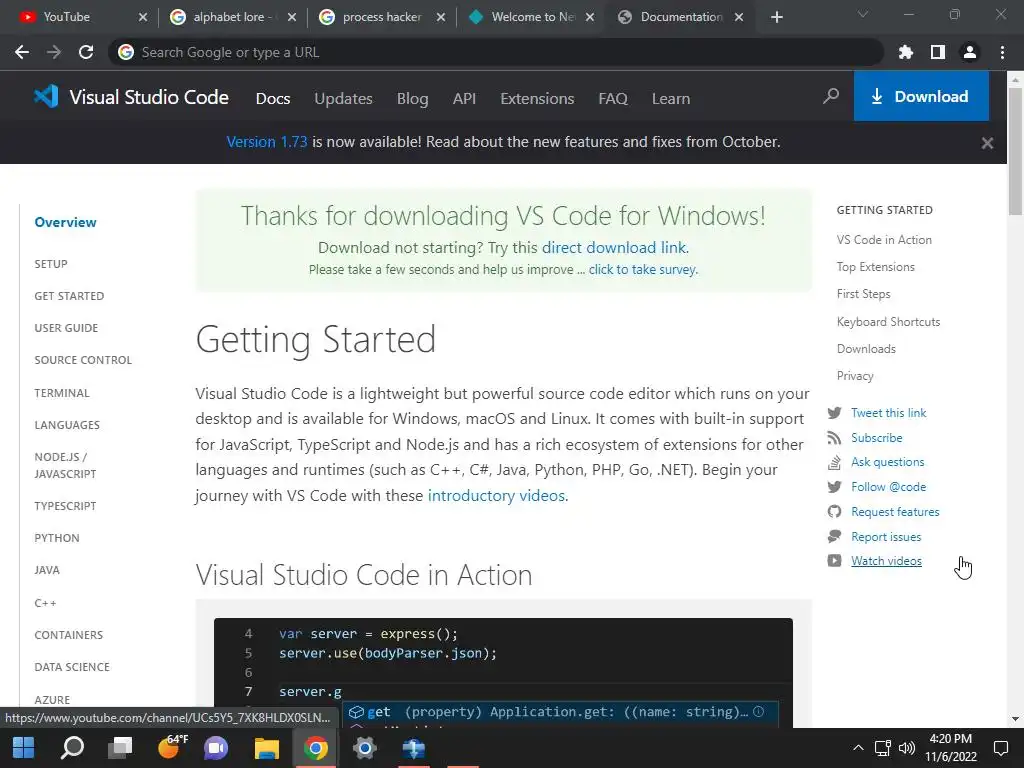Toggle the Chrome side panel icon
This screenshot has width=1024, height=768.
point(937,52)
